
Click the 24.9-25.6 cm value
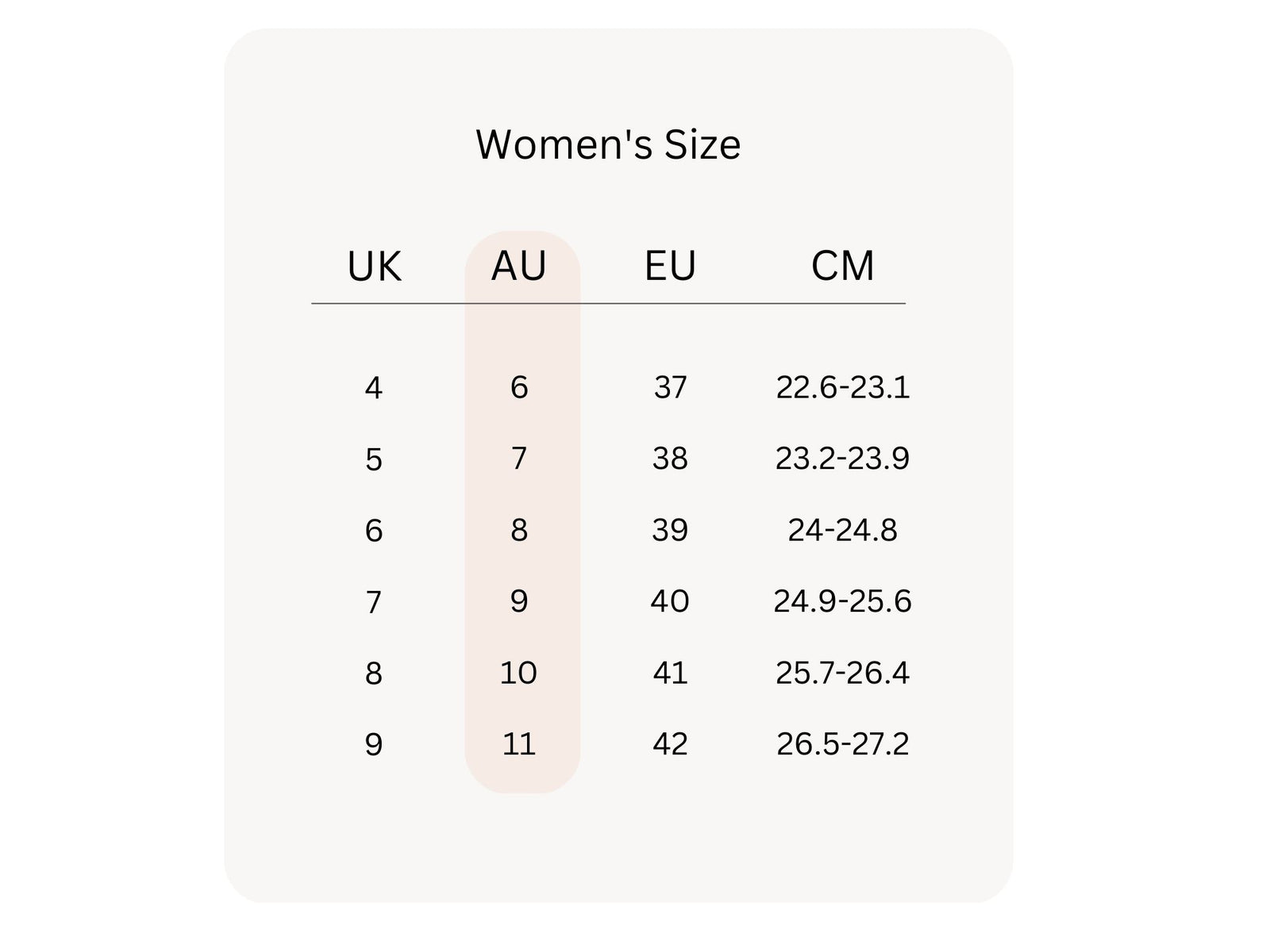842,601
